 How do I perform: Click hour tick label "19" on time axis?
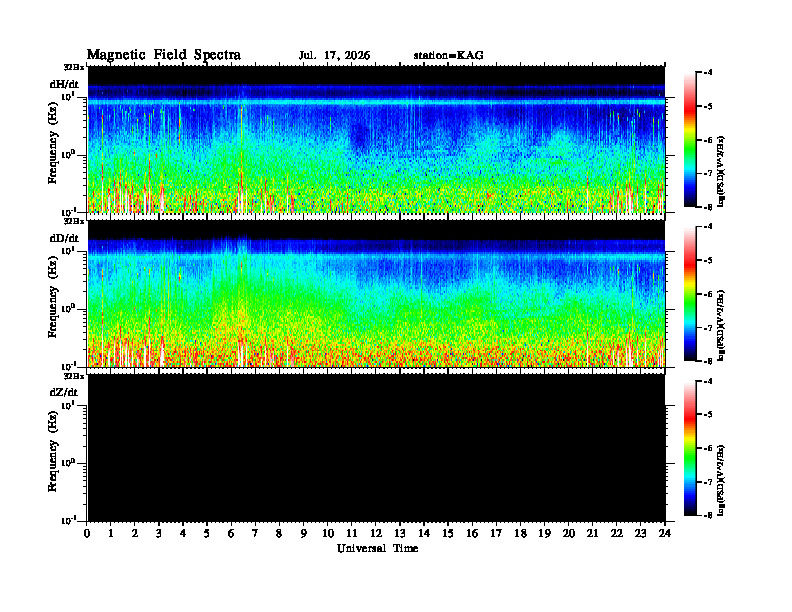(x=544, y=534)
